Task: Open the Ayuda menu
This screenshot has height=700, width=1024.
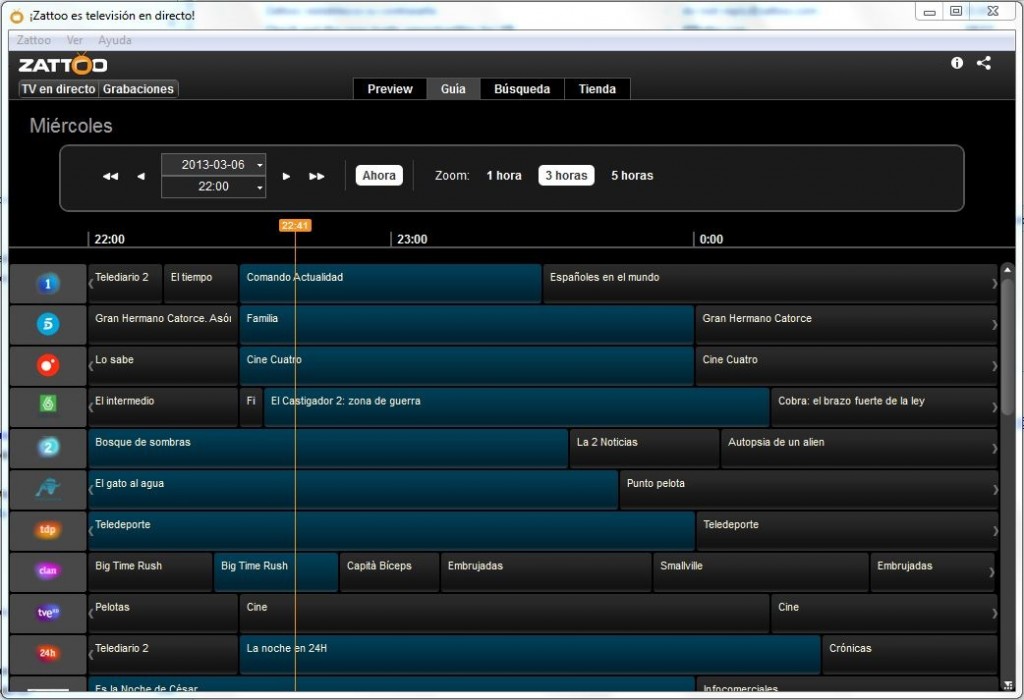Action: 114,41
